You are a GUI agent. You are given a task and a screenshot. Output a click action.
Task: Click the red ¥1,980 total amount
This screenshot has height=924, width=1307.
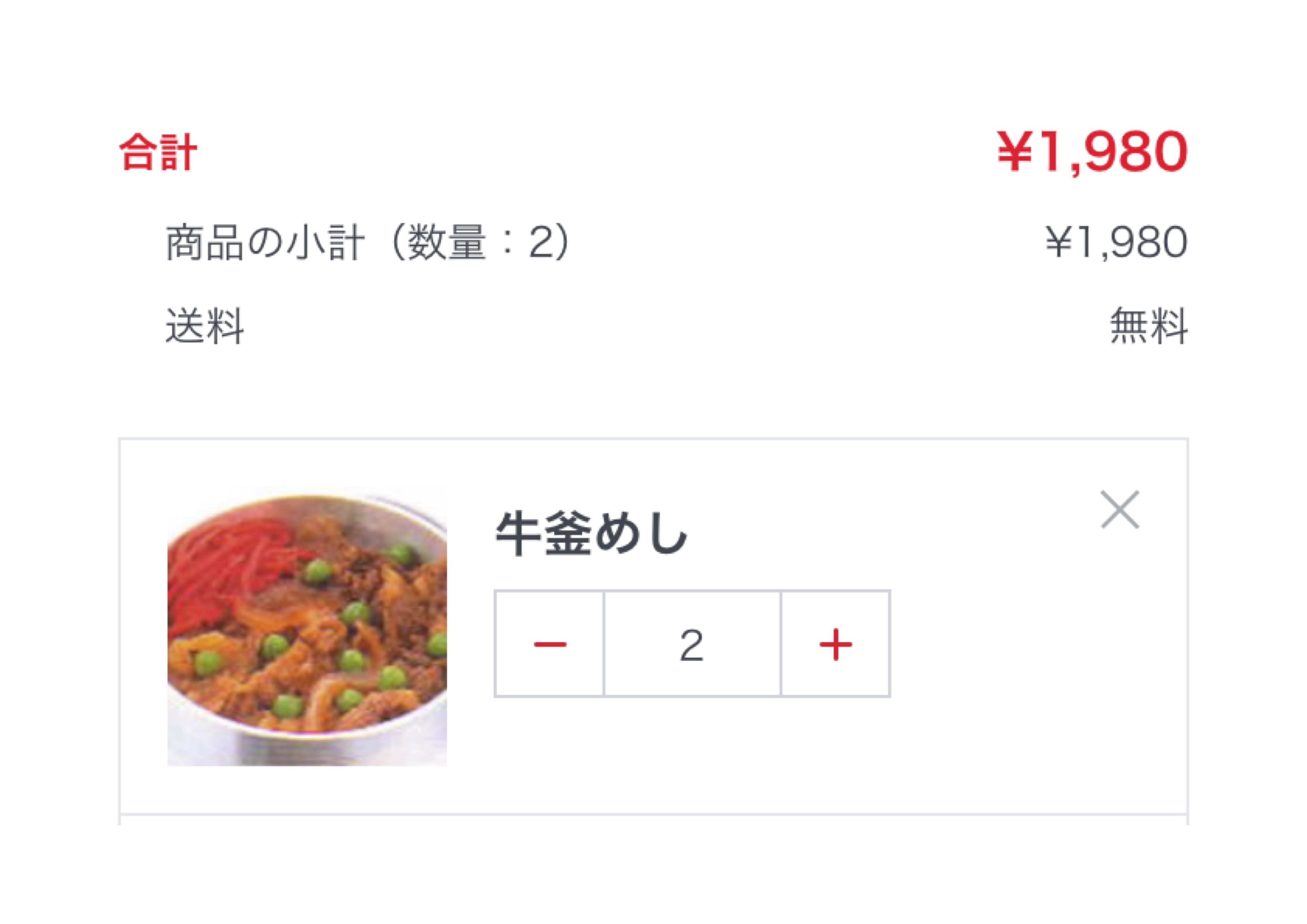[1092, 151]
